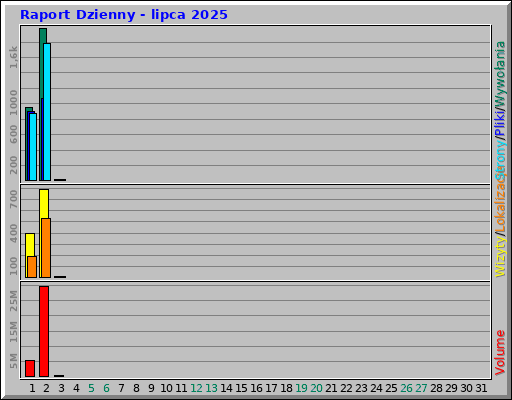Click the x-axis label for day 11
The image size is (512, 400).
click(181, 388)
